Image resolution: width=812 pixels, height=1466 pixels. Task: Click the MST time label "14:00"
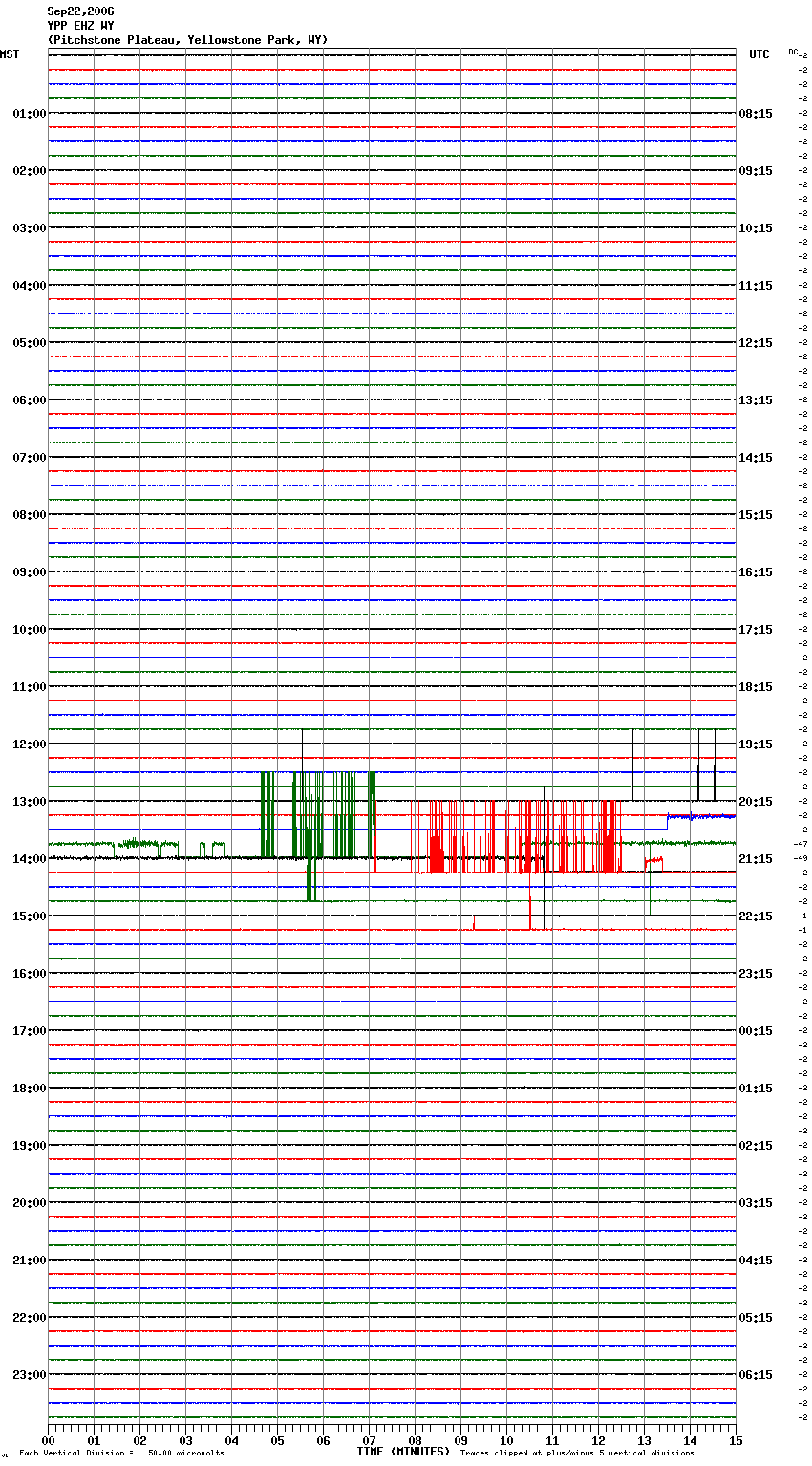tap(30, 859)
